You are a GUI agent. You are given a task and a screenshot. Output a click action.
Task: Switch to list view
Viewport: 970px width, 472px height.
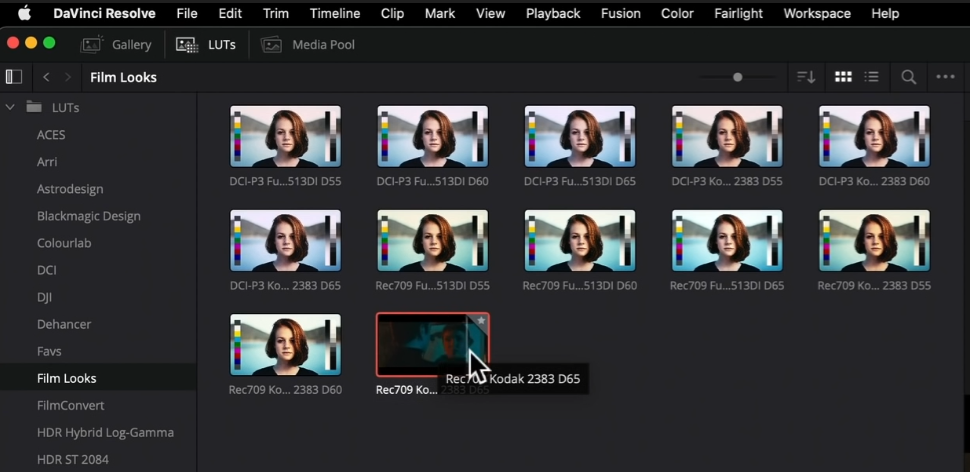872,77
